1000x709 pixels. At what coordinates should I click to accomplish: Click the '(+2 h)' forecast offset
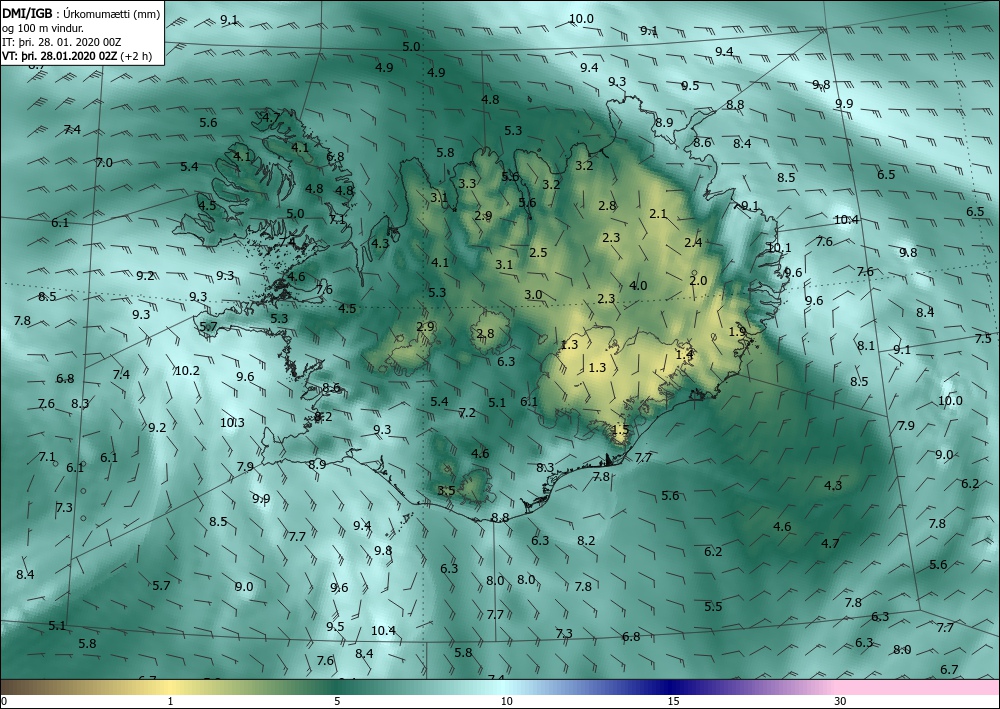pos(136,56)
